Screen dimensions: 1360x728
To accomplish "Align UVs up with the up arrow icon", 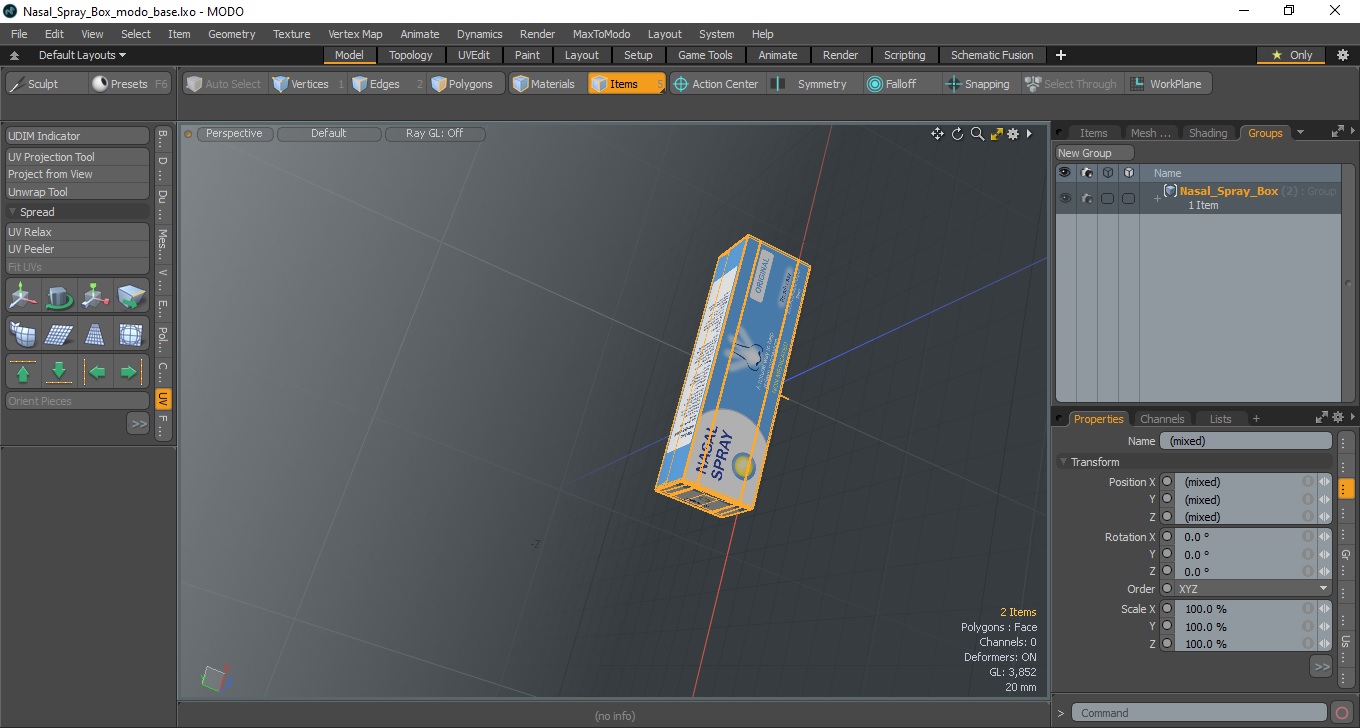I will [x=23, y=372].
